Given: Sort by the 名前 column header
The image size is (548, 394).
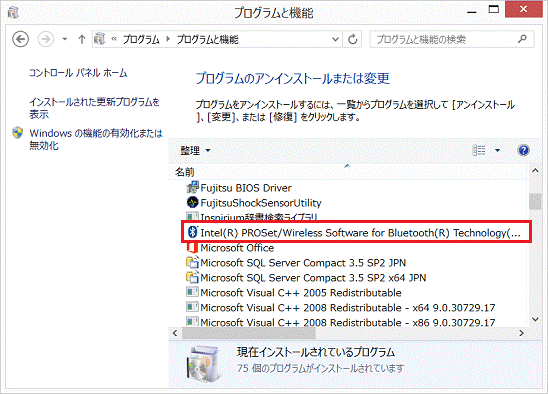Looking at the screenshot, I should pyautogui.click(x=185, y=172).
